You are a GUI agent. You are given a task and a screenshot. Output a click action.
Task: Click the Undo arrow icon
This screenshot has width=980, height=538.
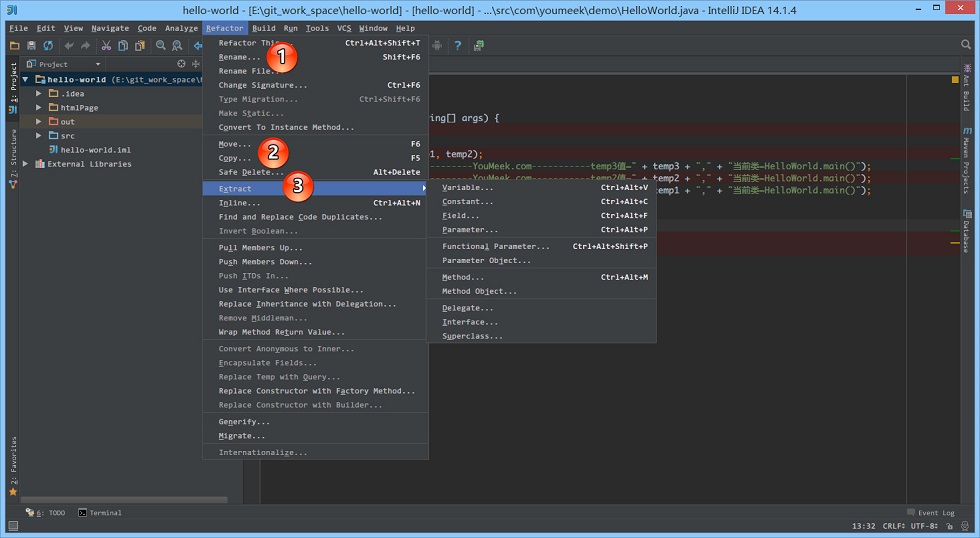pyautogui.click(x=69, y=46)
